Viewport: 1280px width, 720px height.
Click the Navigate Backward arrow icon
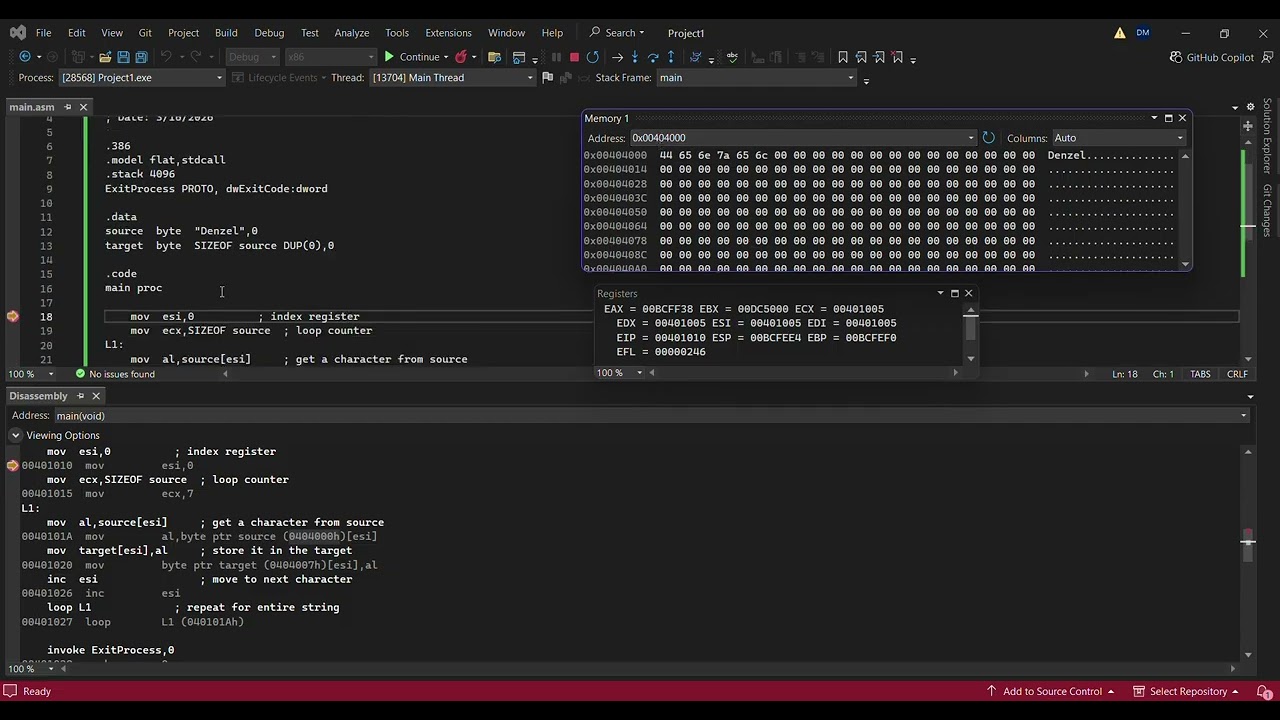click(25, 57)
